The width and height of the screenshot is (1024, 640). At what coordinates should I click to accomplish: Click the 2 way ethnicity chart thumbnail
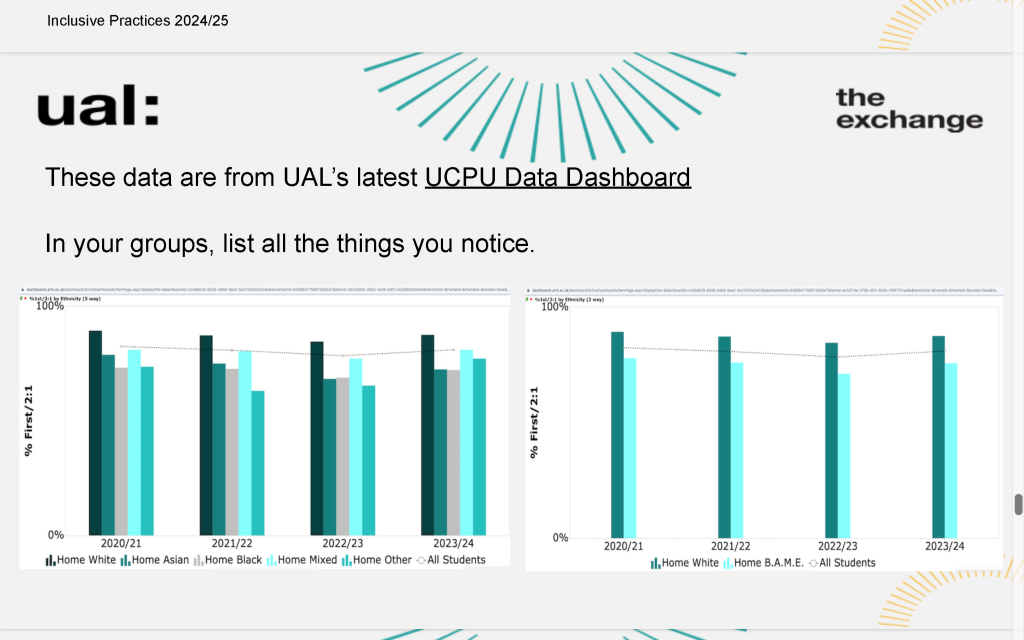click(764, 429)
